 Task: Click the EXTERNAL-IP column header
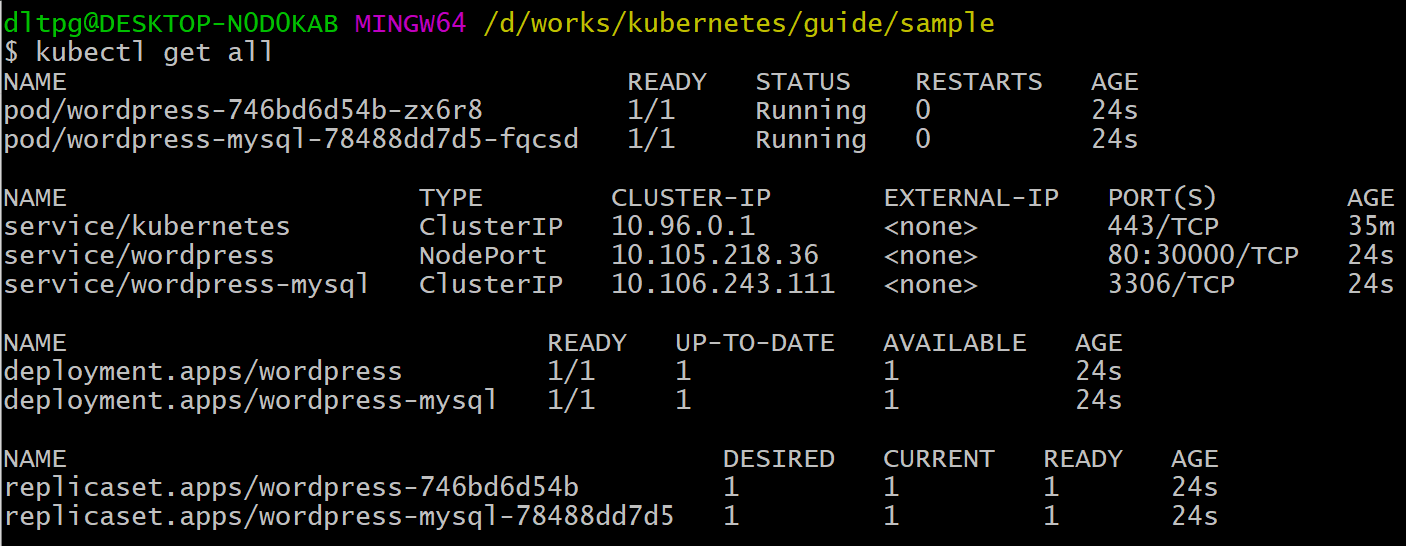pyautogui.click(x=971, y=197)
